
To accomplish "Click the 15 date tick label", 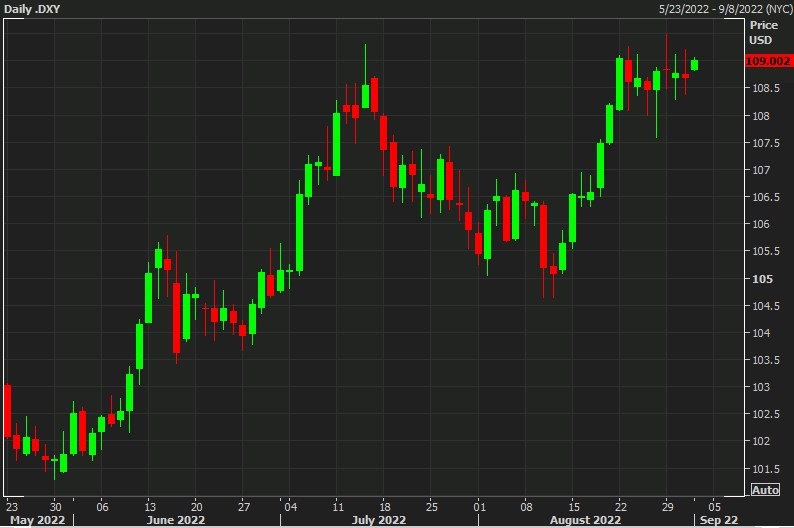I will [x=574, y=507].
